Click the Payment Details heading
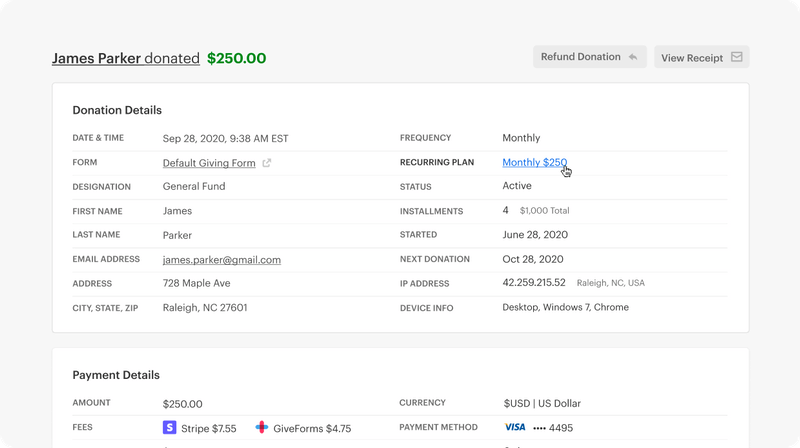800x448 pixels. click(115, 375)
